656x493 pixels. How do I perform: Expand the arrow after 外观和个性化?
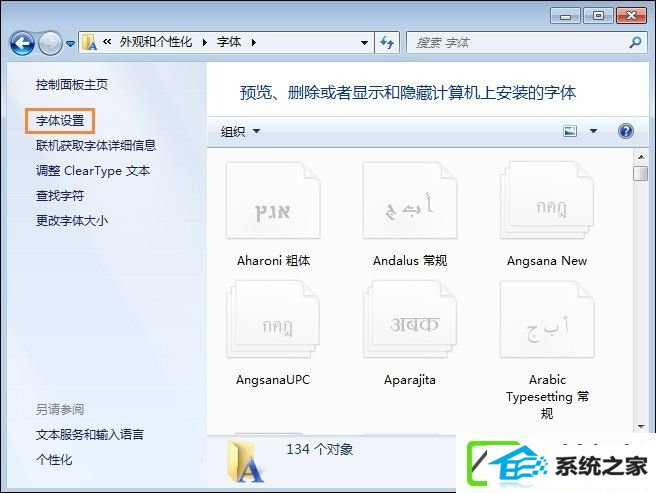pos(205,42)
